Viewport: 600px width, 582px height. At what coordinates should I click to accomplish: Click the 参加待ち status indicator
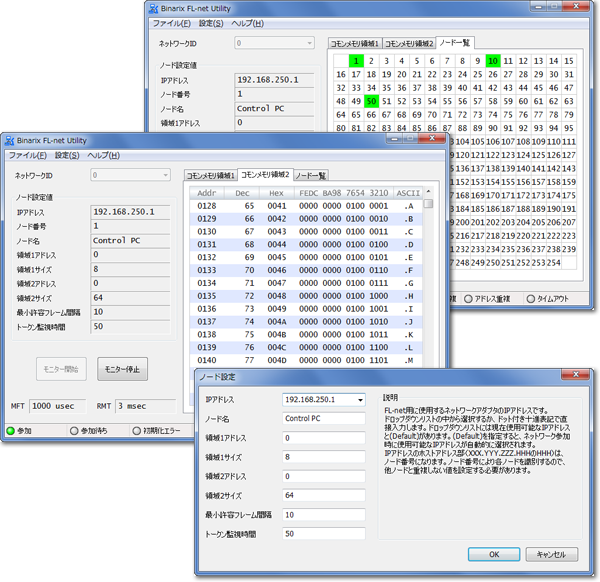(76, 430)
